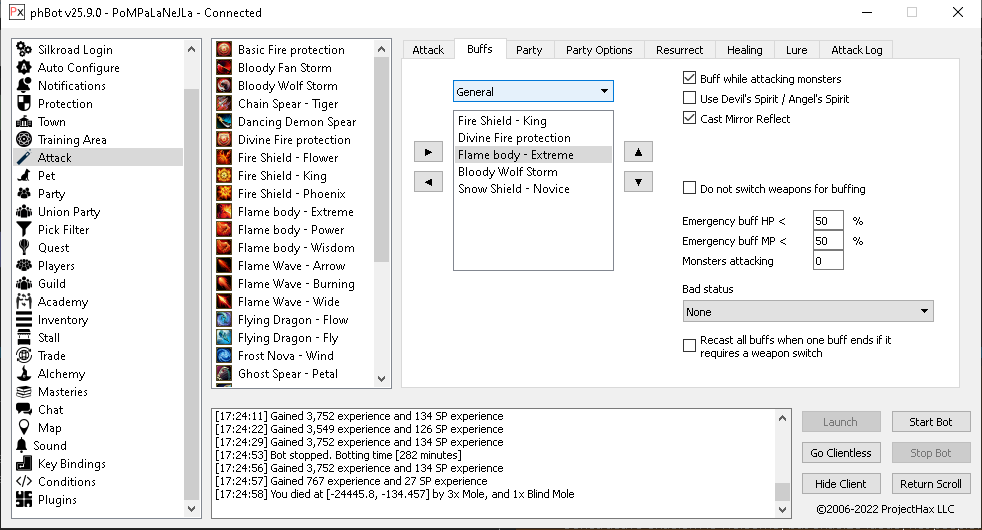Screen dimensions: 982x530
Task: Open the General buff category dropdown
Action: pyautogui.click(x=533, y=92)
